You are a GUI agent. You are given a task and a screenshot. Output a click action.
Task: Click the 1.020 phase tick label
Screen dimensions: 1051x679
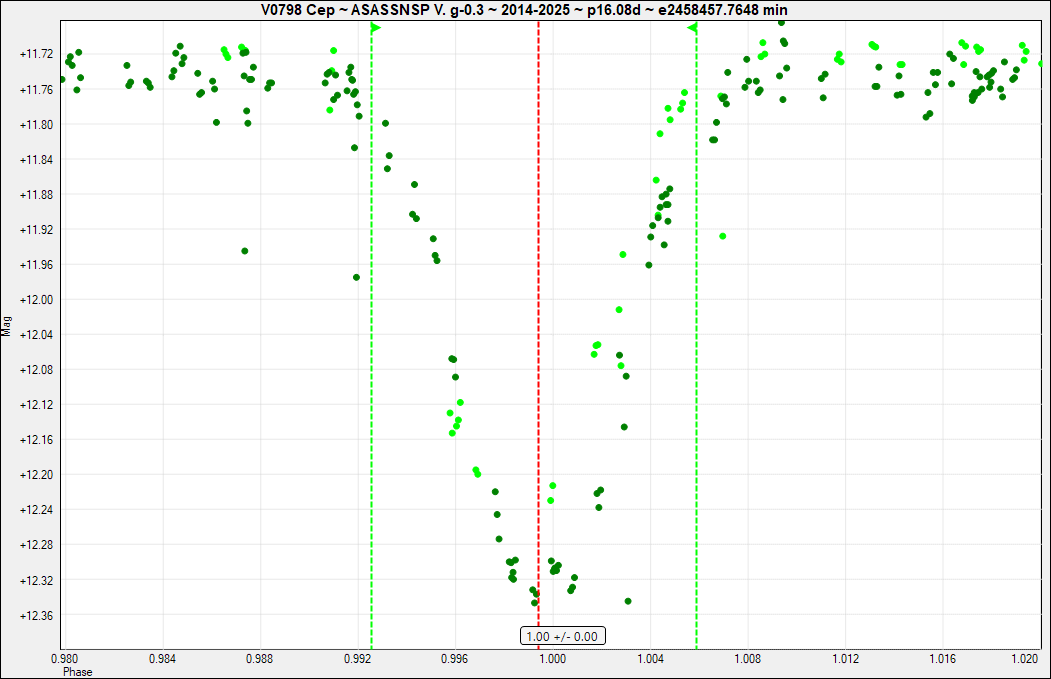click(x=1026, y=659)
